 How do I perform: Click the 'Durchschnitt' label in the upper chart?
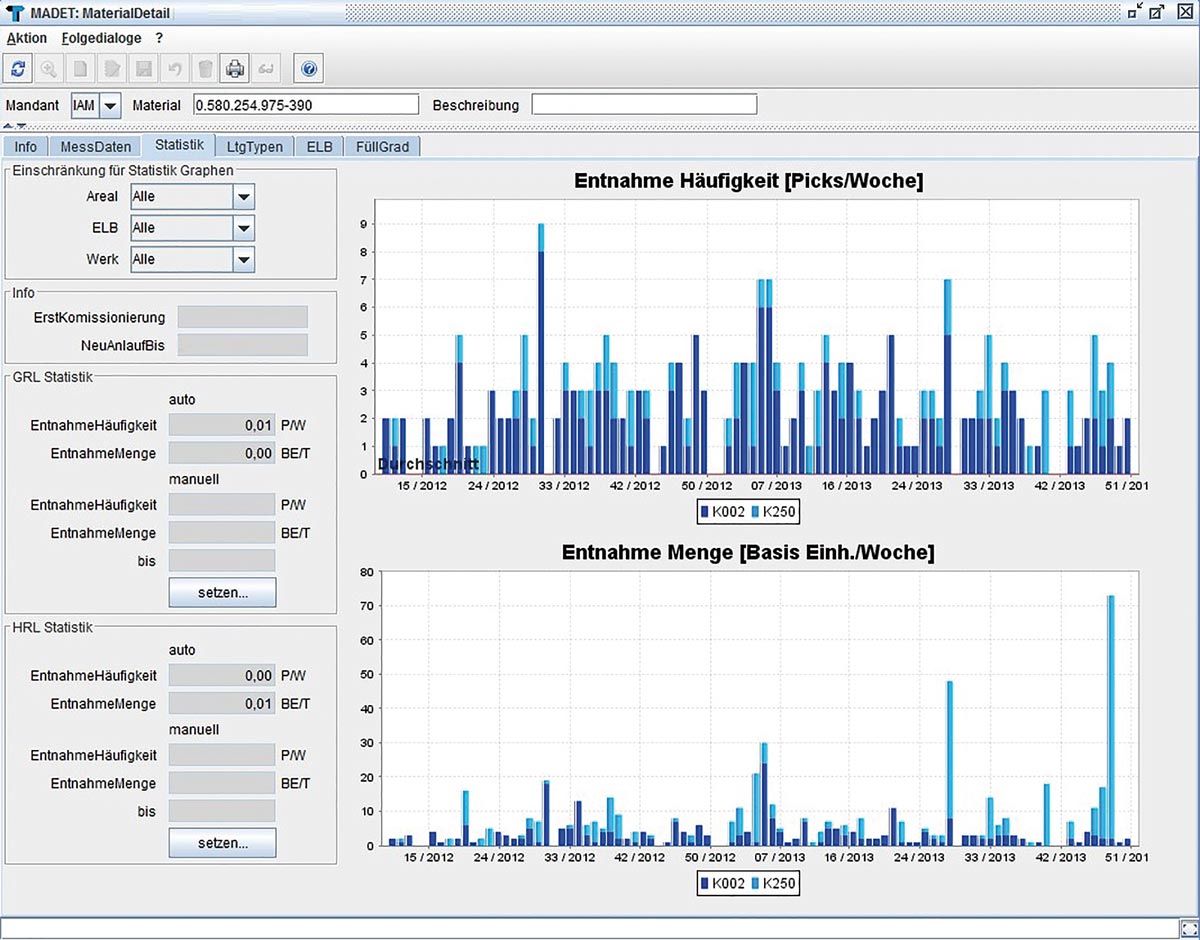[428, 465]
